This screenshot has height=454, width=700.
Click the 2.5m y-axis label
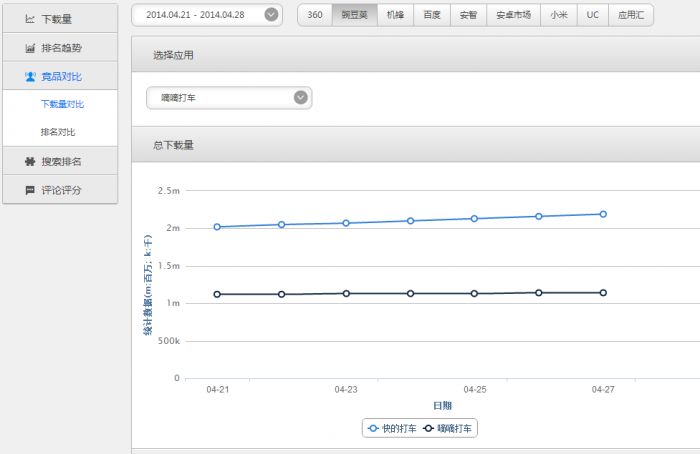click(168, 191)
